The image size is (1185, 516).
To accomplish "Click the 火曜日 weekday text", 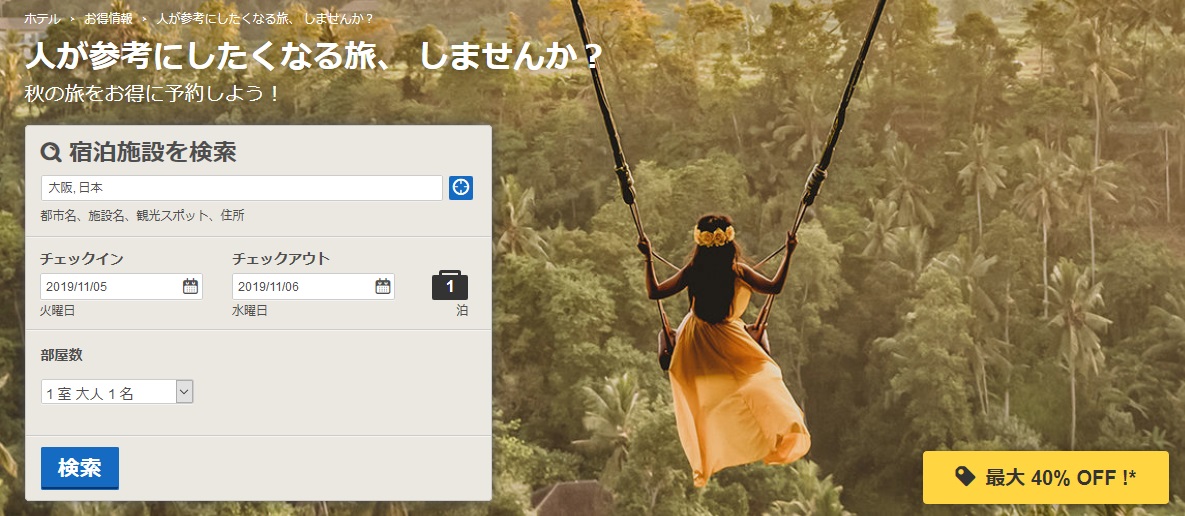I will (58, 311).
